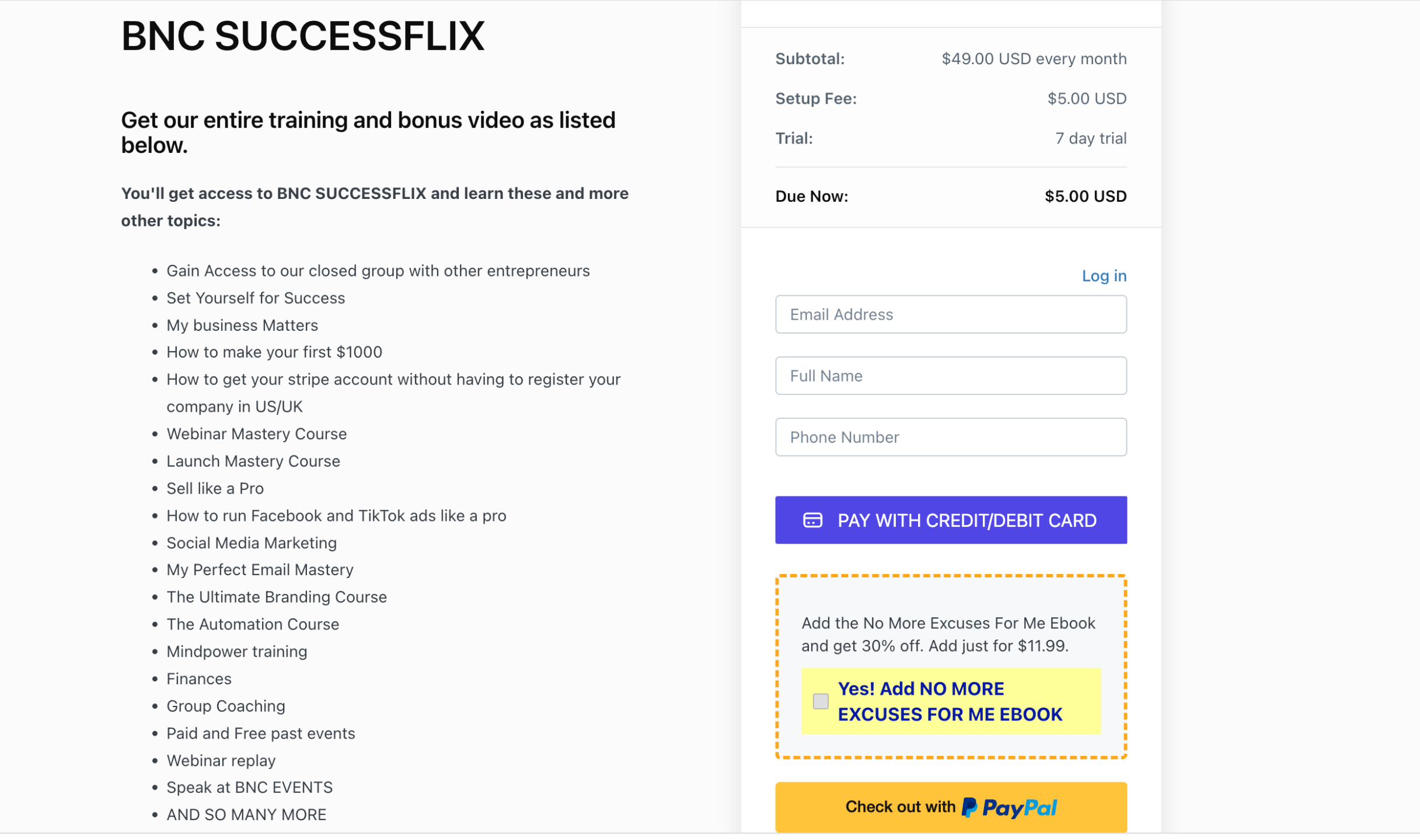Click the $49.00 USD every month subtotal
The height and width of the screenshot is (840, 1420).
click(1034, 59)
